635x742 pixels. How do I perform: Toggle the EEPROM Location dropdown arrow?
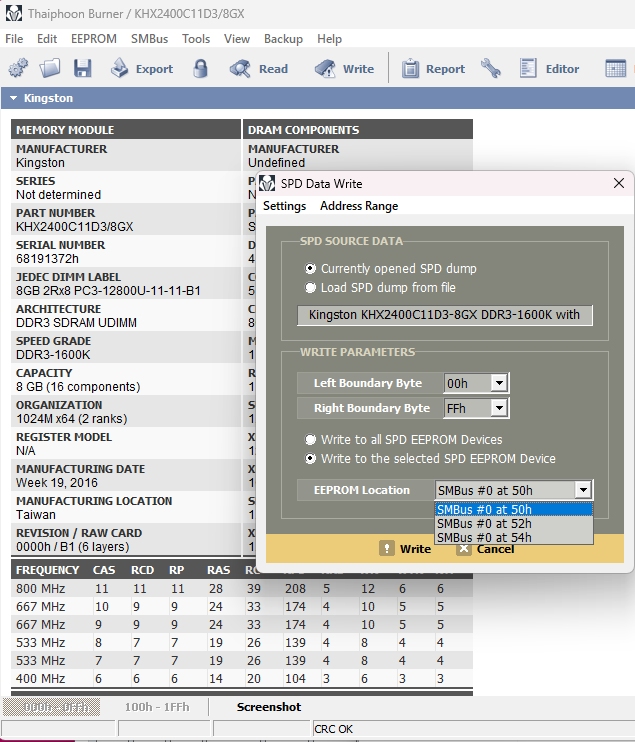click(x=583, y=490)
